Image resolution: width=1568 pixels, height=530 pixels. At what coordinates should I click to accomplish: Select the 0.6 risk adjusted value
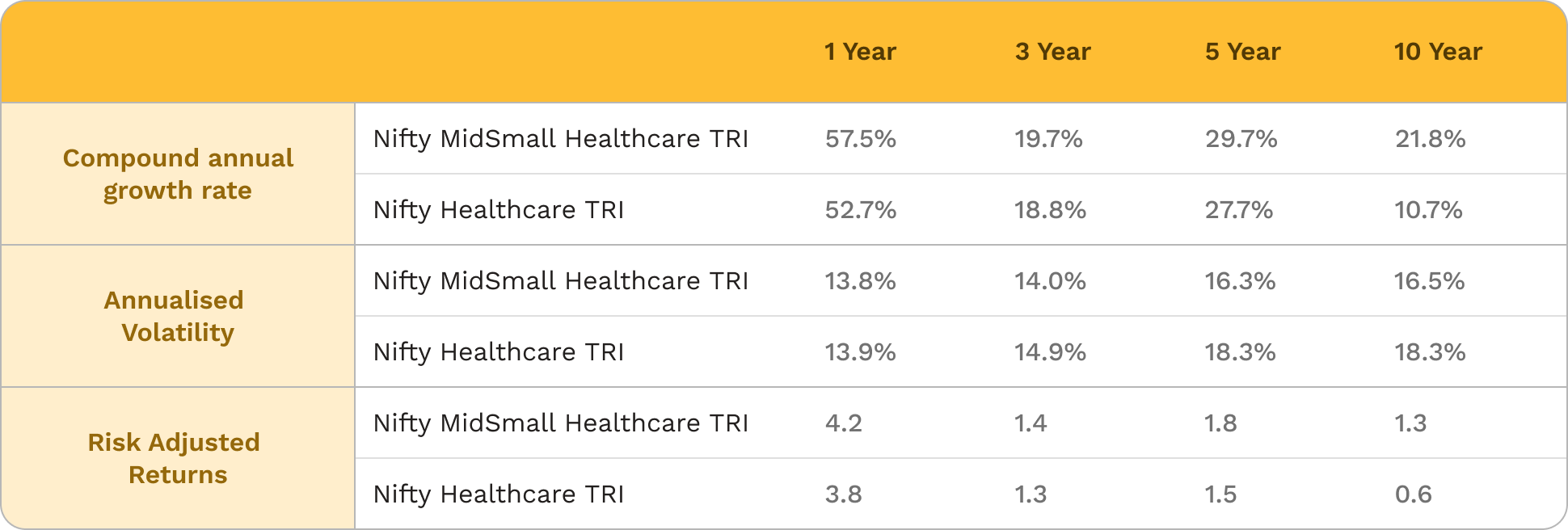(x=1413, y=494)
